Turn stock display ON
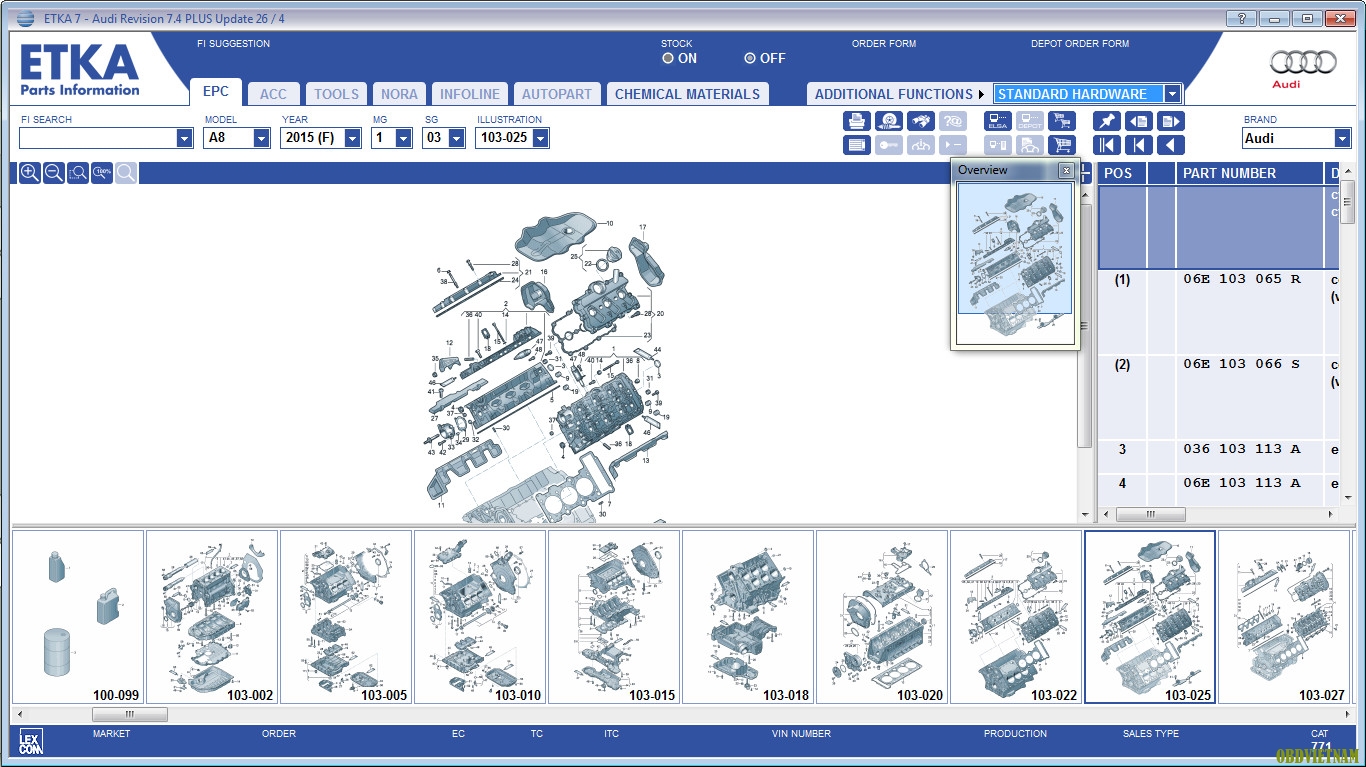 point(668,59)
